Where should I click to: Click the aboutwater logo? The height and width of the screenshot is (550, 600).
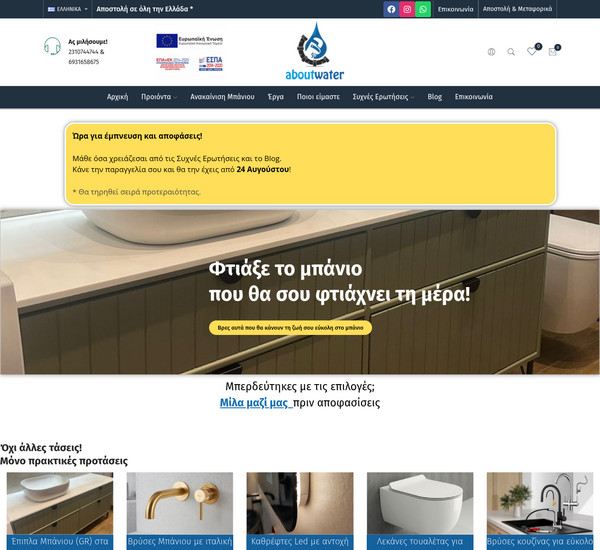(315, 51)
